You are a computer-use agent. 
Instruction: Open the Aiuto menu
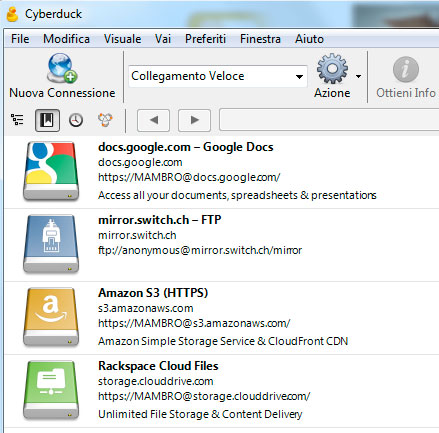coord(309,39)
